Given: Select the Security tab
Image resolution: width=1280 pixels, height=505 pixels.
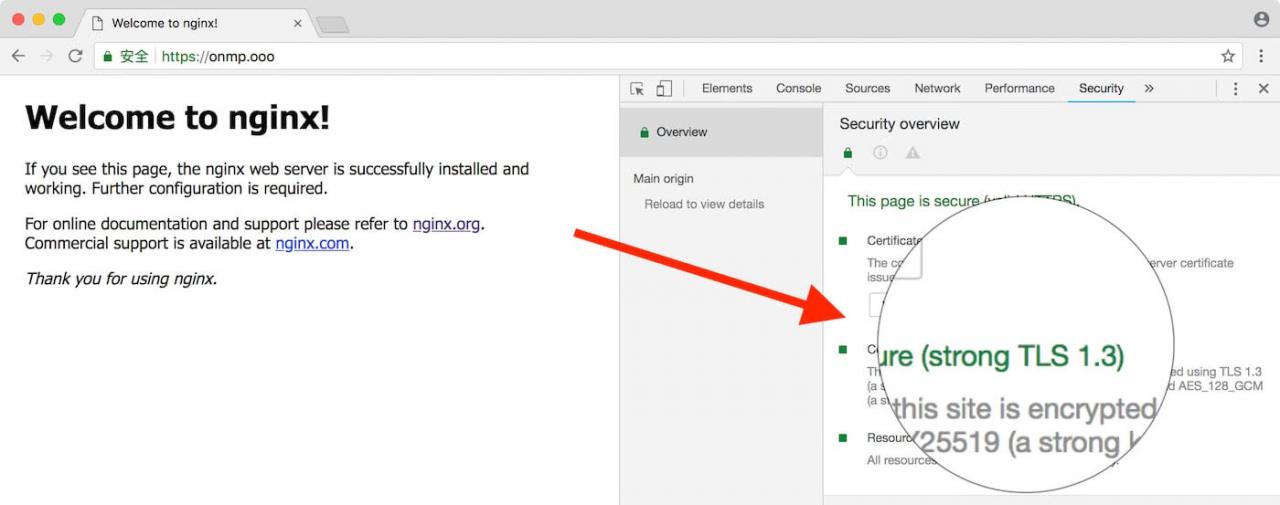Looking at the screenshot, I should 1101,88.
